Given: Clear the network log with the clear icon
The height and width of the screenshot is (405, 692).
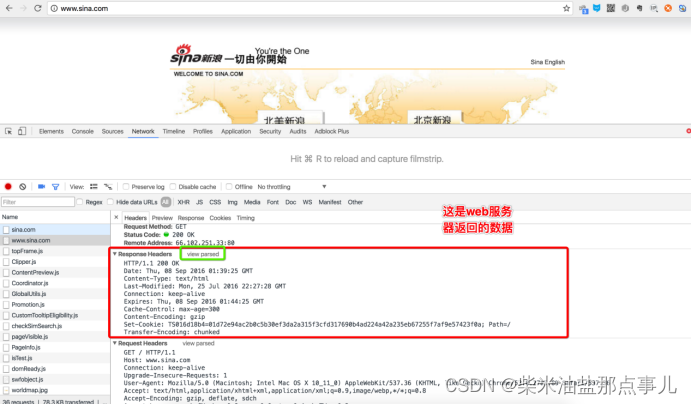Looking at the screenshot, I should (x=23, y=187).
